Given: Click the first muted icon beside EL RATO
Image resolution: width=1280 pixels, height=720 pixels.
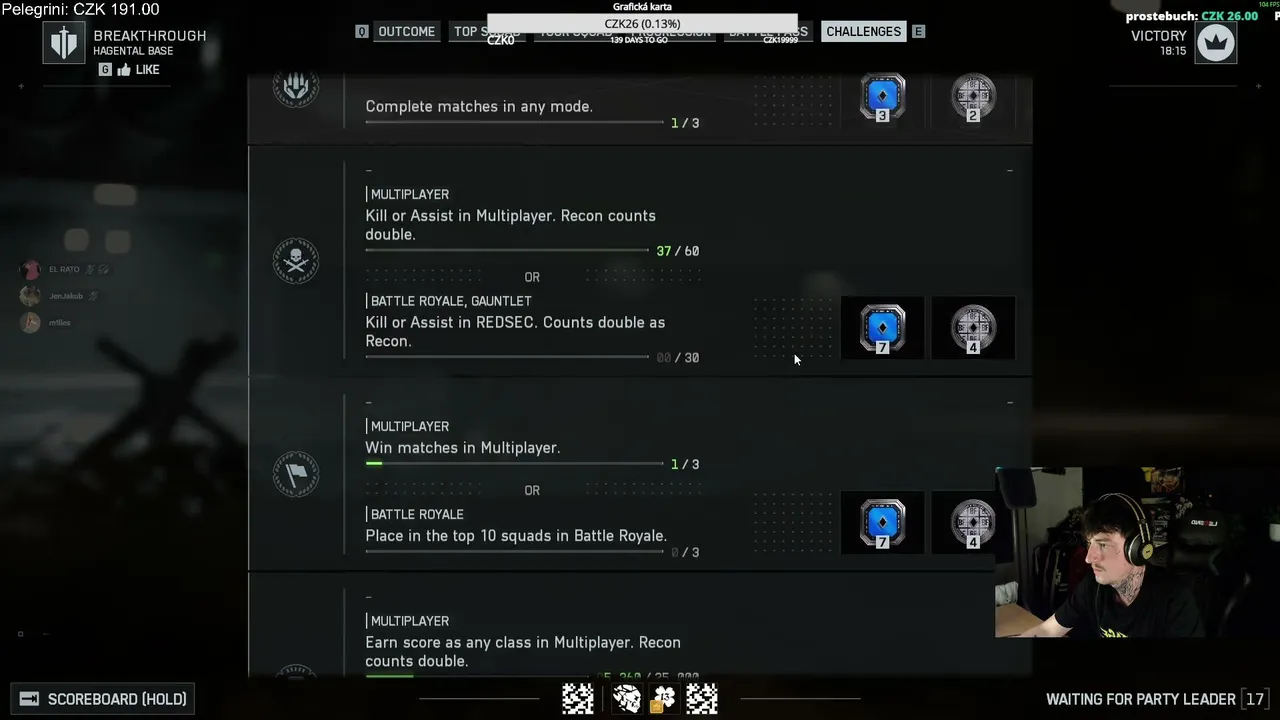Looking at the screenshot, I should [x=89, y=269].
